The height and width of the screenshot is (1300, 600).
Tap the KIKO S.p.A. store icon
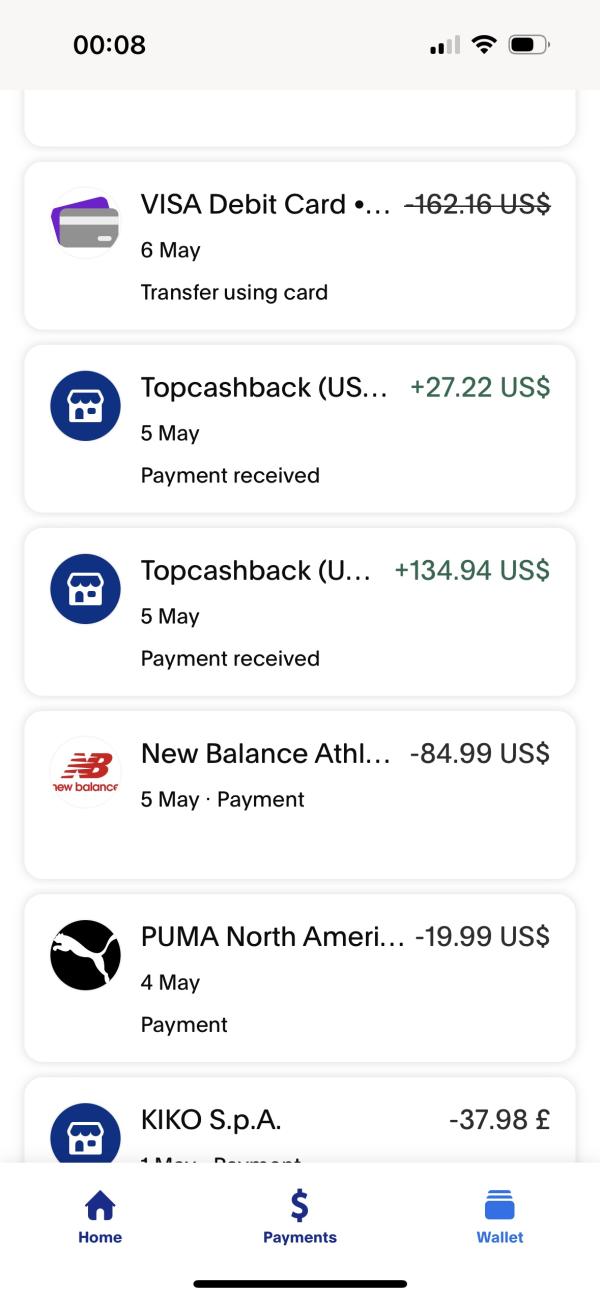[85, 1133]
